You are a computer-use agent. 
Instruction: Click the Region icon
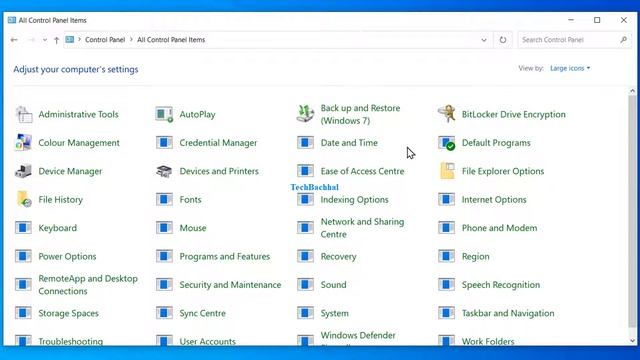pyautogui.click(x=447, y=256)
